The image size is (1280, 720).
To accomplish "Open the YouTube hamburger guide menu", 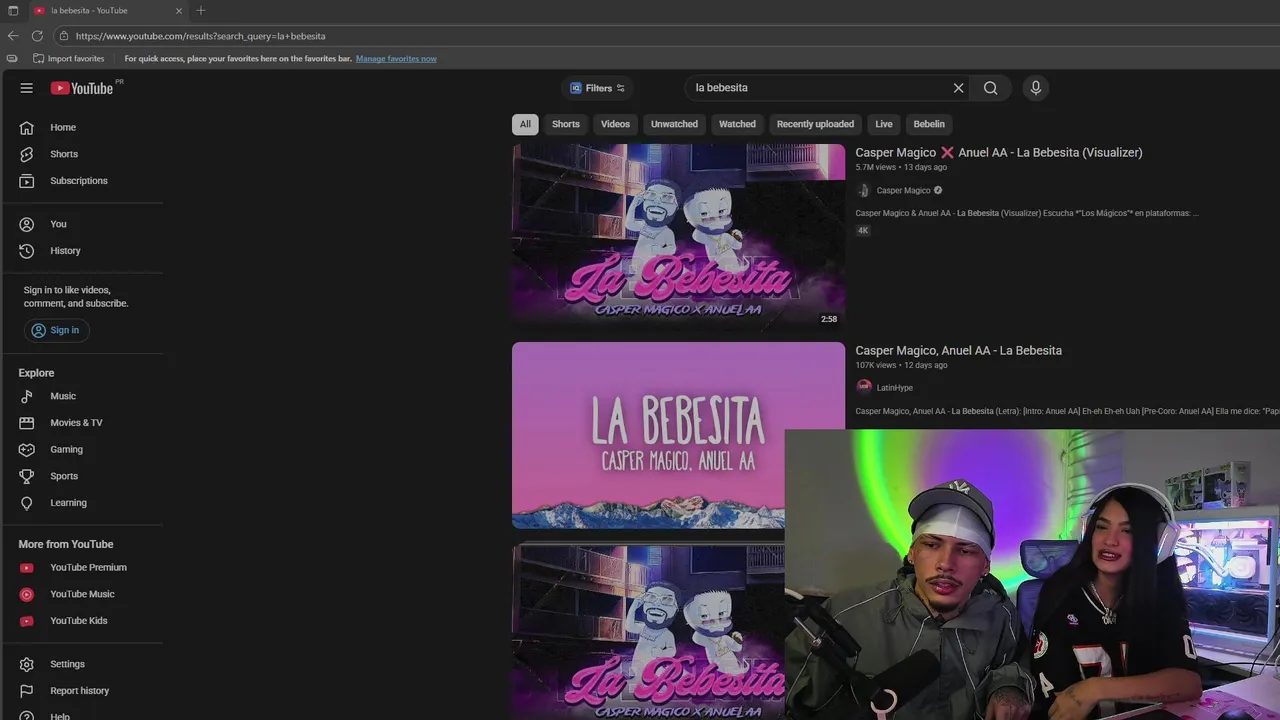I will tap(27, 88).
